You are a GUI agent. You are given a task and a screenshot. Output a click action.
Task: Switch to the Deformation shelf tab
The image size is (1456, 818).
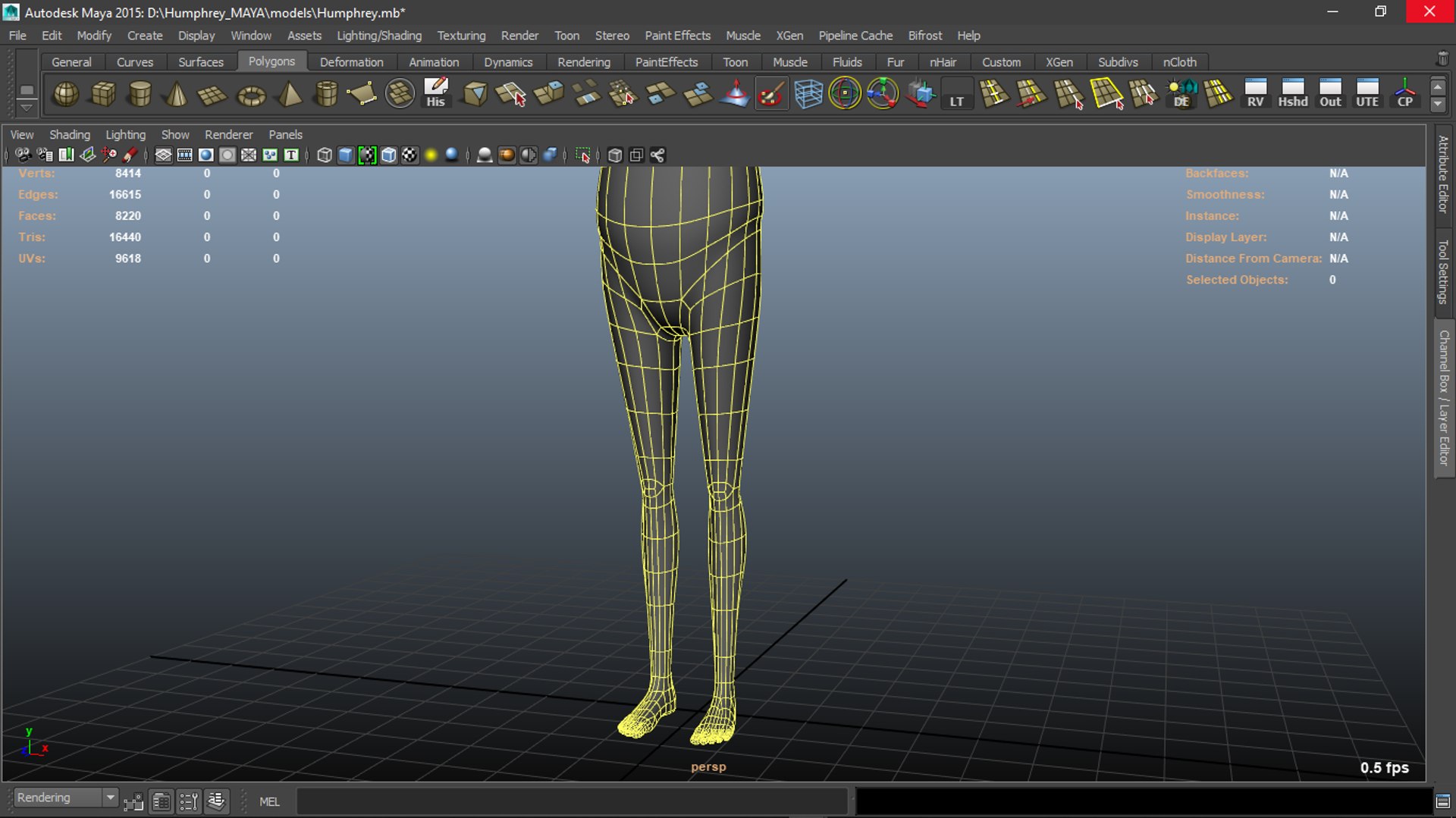click(351, 62)
